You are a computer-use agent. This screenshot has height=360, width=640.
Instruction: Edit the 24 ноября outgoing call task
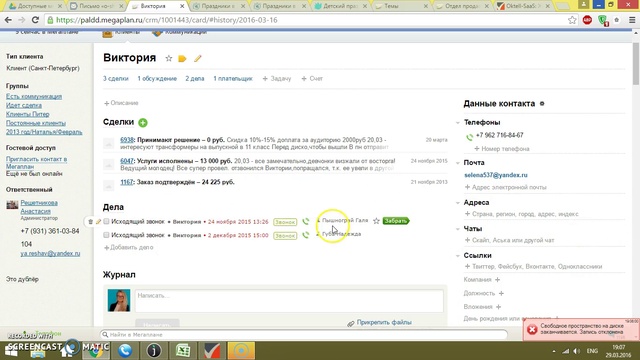[98, 222]
